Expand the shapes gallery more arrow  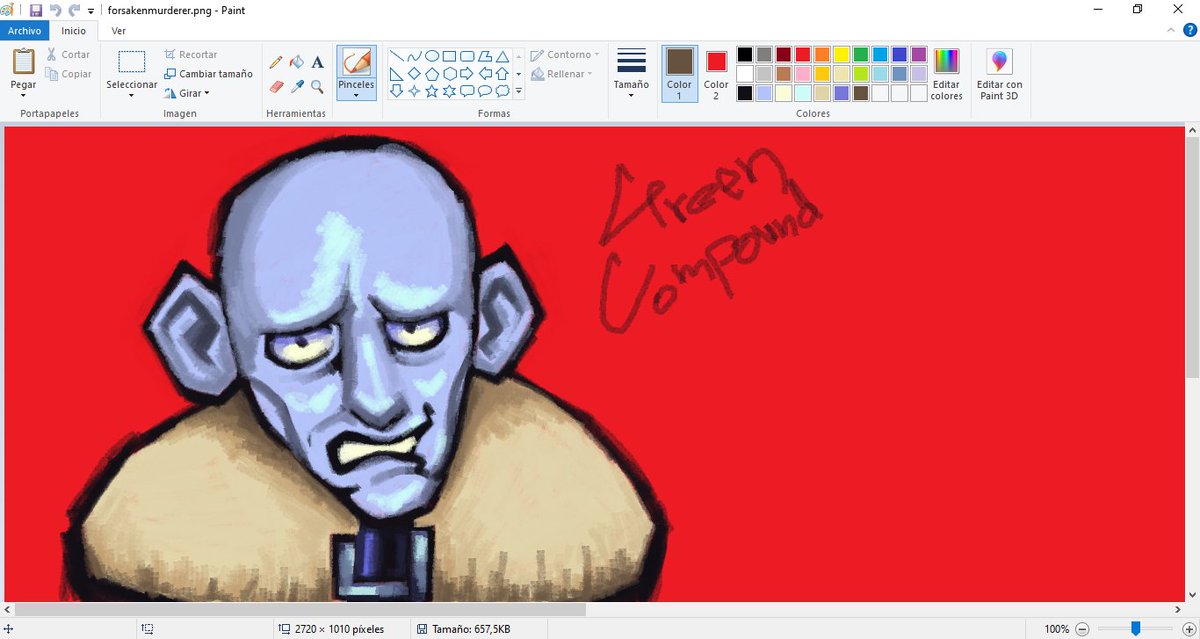518,91
